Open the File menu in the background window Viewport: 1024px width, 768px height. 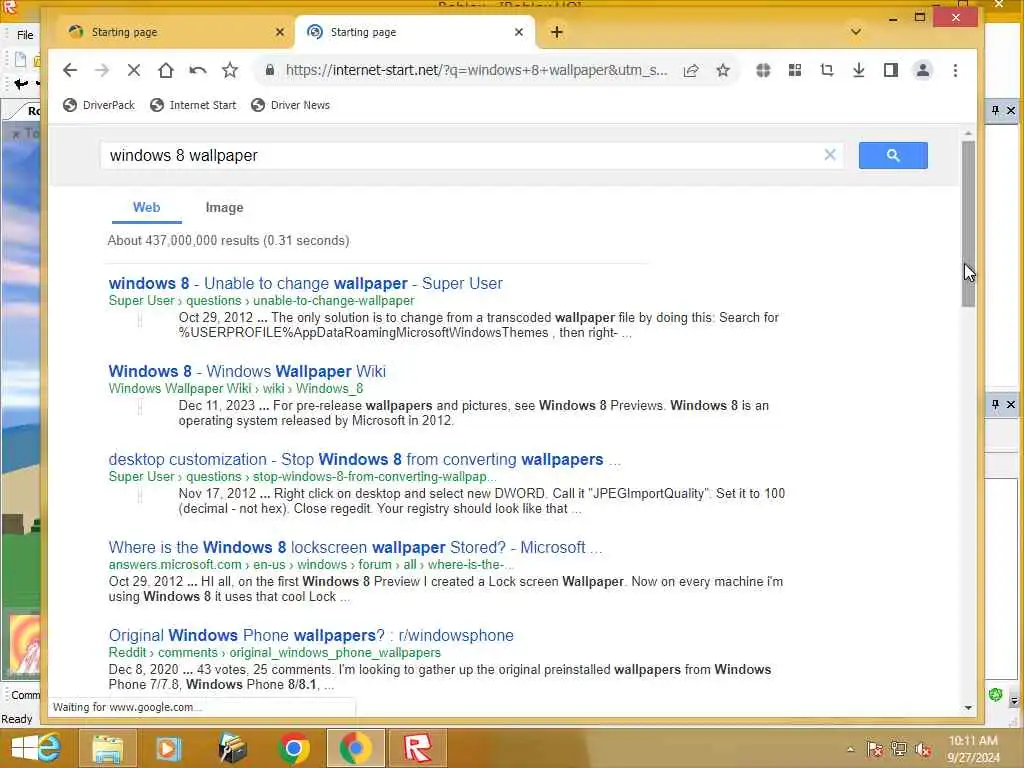25,35
